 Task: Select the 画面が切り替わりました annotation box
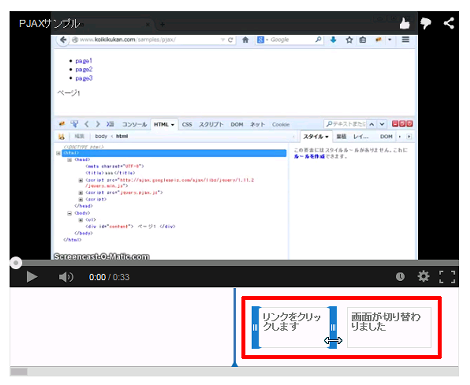389,327
